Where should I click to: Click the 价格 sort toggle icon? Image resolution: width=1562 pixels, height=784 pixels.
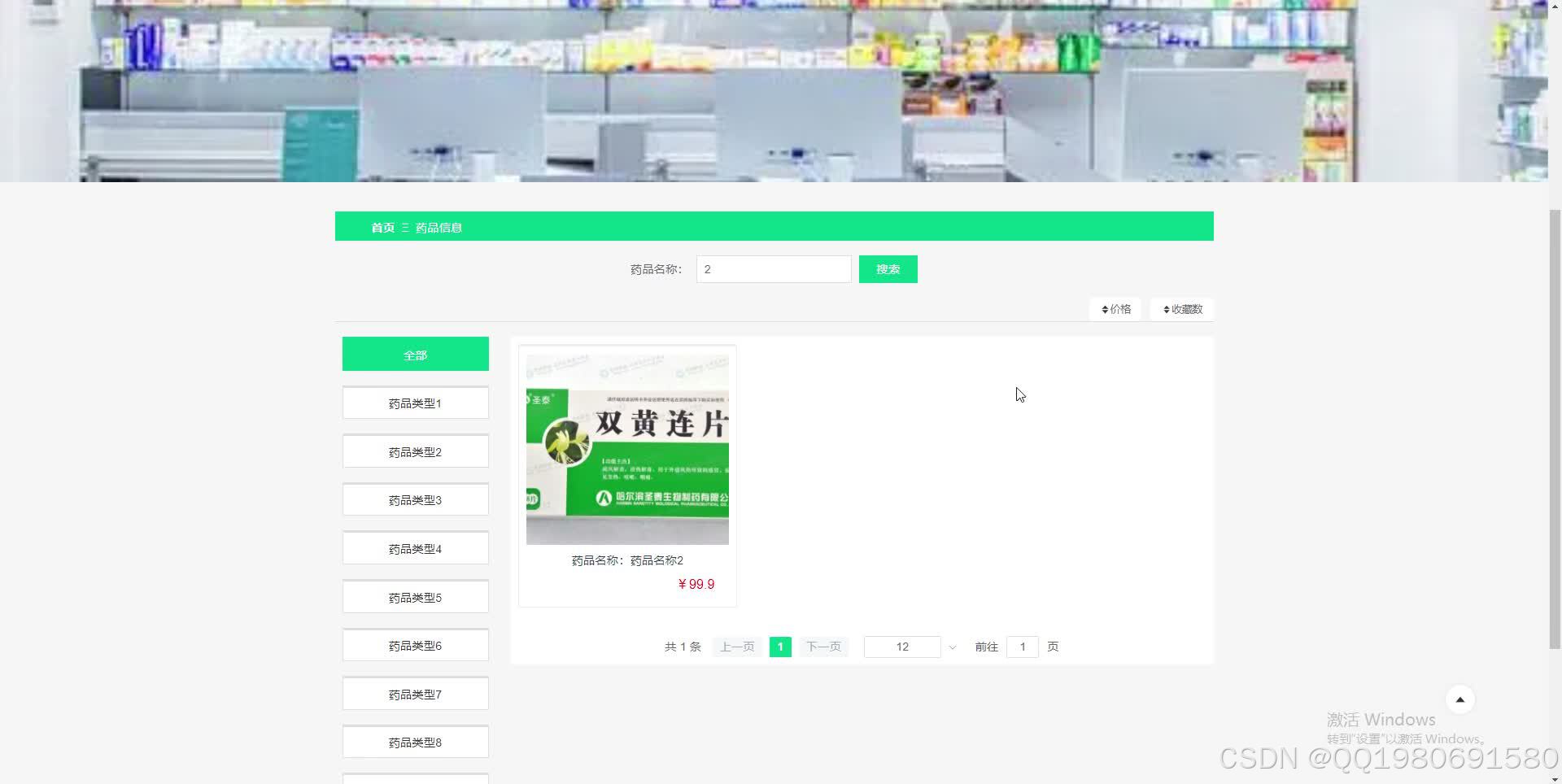click(1105, 309)
